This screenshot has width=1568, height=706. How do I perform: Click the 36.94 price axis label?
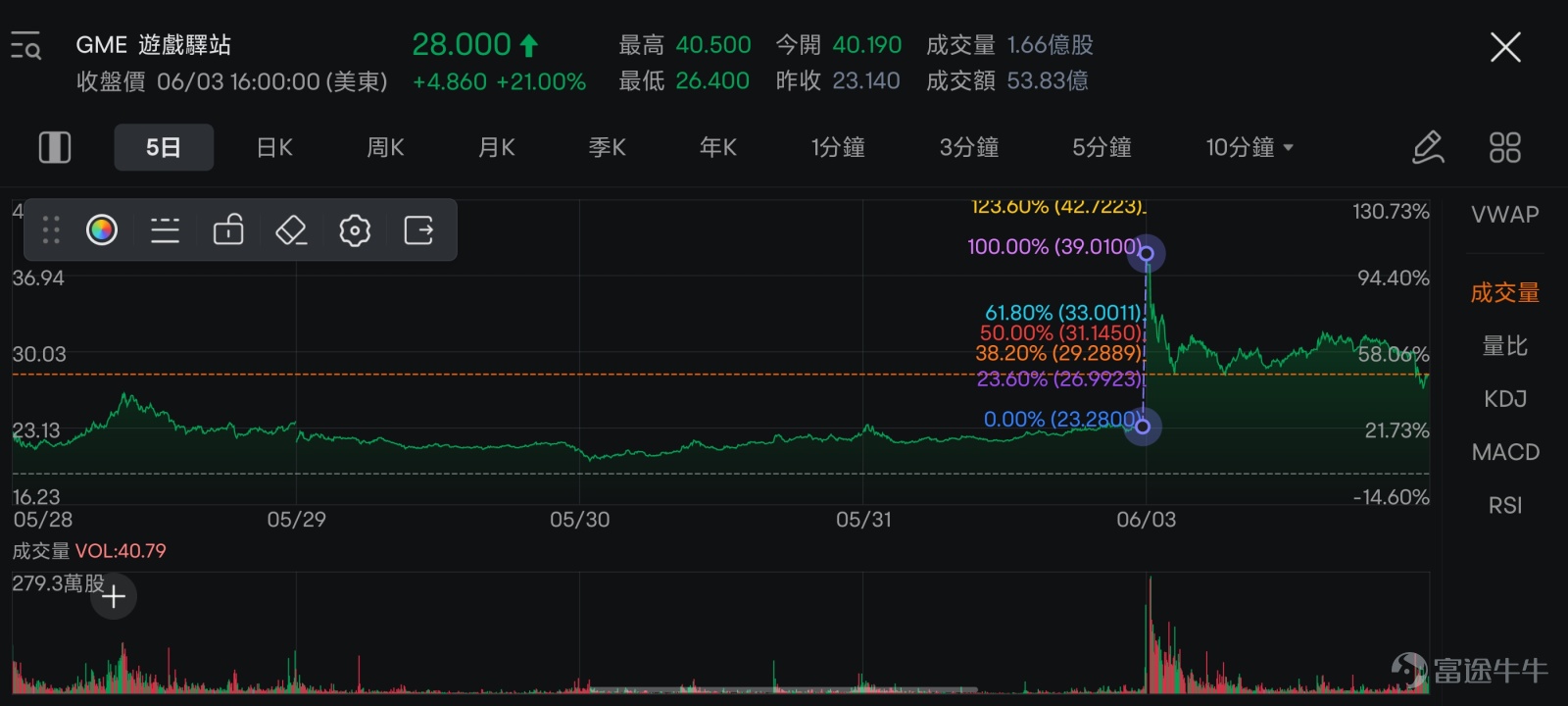(x=38, y=278)
